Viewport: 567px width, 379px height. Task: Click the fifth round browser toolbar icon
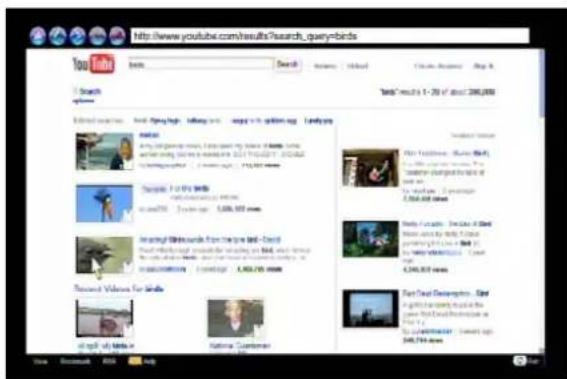[117, 36]
